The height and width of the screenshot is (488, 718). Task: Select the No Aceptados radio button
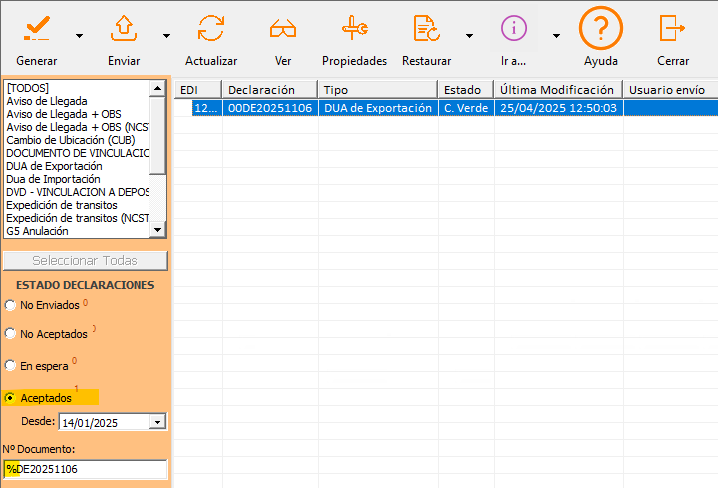coord(11,334)
